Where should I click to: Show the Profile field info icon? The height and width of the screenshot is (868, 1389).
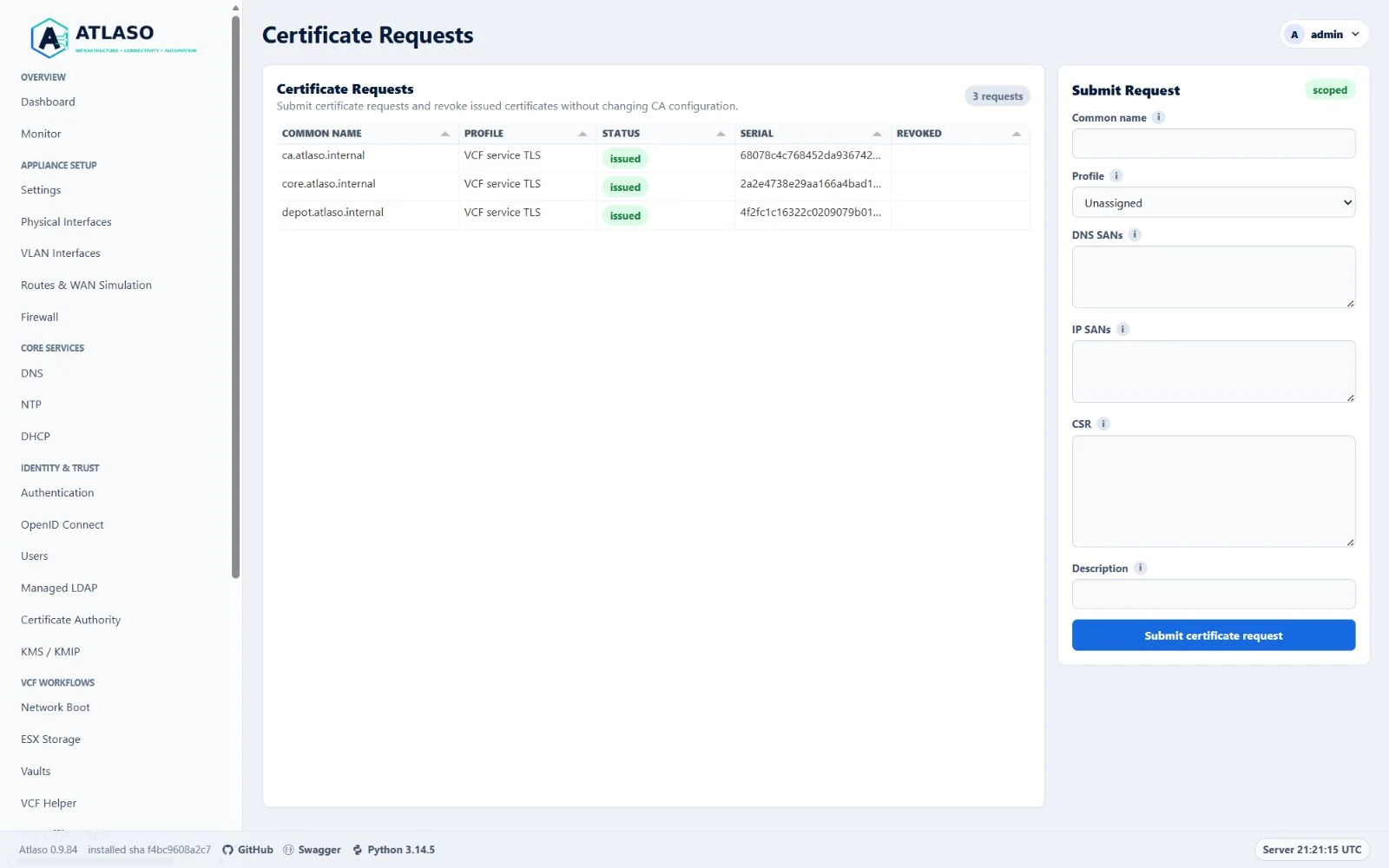click(x=1116, y=175)
